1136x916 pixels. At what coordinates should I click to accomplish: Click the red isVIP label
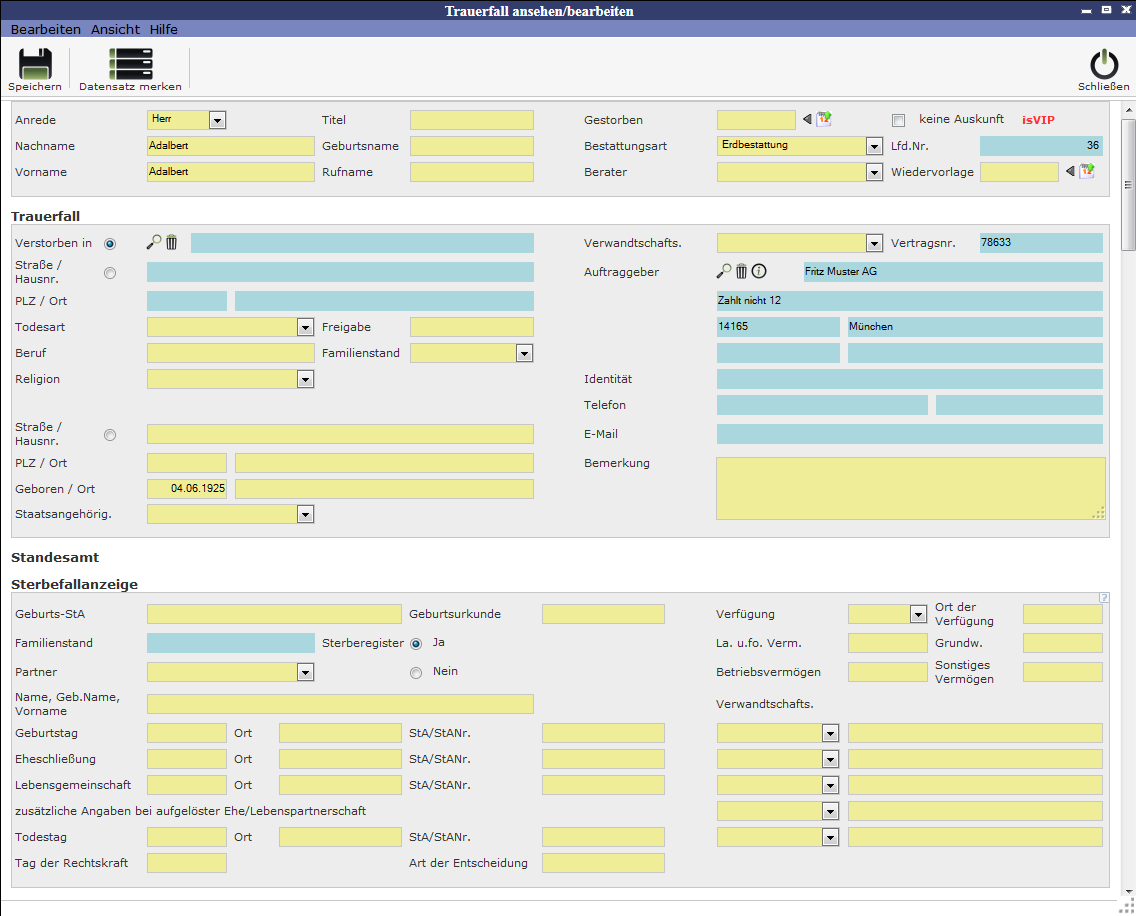1038,120
